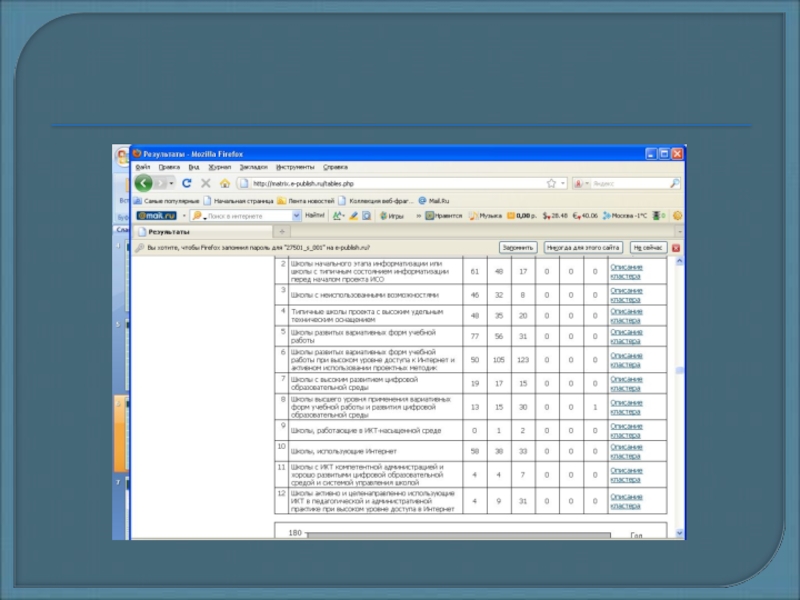
Task: Click the search magnifier icon in Яндекс box
Action: (674, 183)
